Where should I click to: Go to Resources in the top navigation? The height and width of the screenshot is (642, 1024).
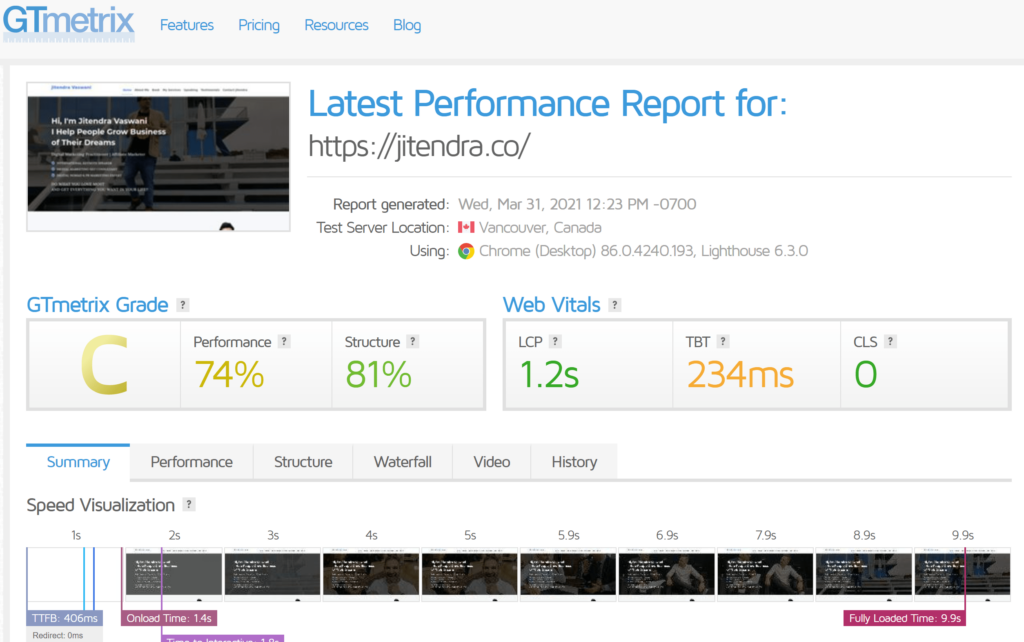[336, 25]
